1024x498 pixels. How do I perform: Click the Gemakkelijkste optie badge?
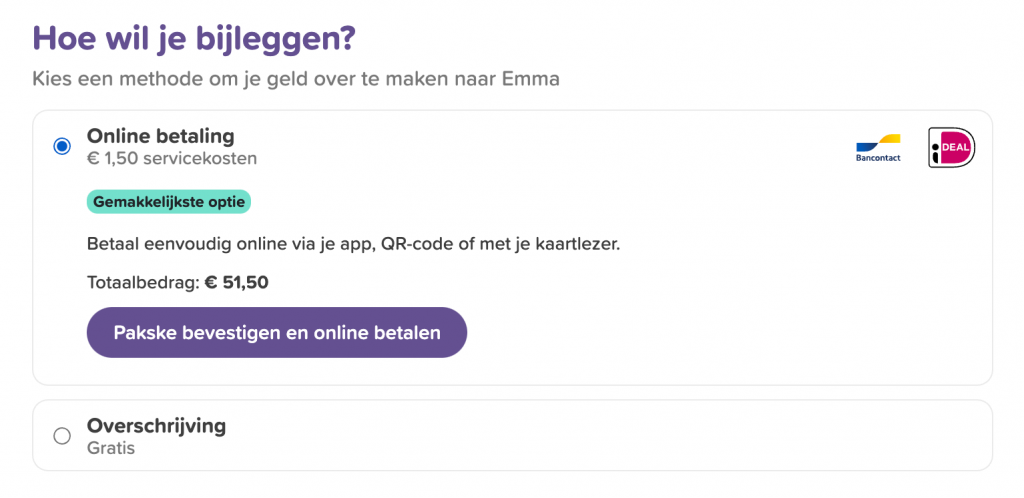coord(168,202)
